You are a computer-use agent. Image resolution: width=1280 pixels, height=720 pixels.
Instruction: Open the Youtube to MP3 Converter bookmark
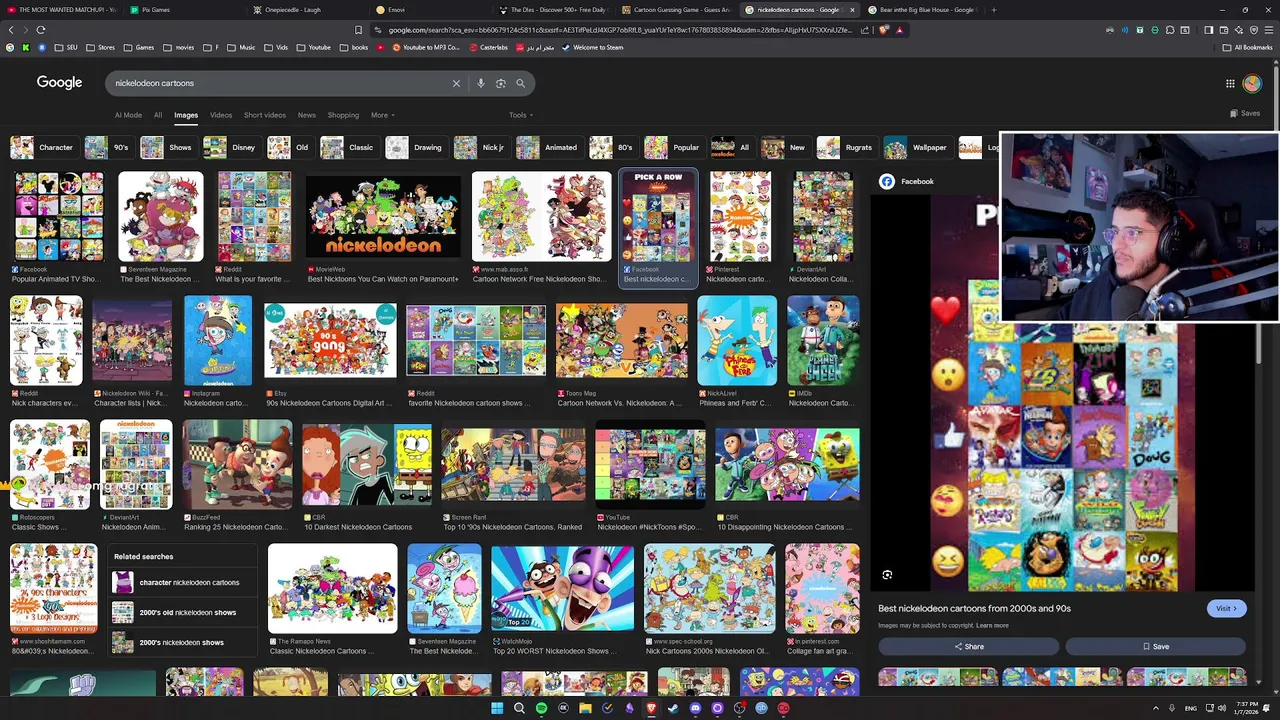(x=424, y=47)
